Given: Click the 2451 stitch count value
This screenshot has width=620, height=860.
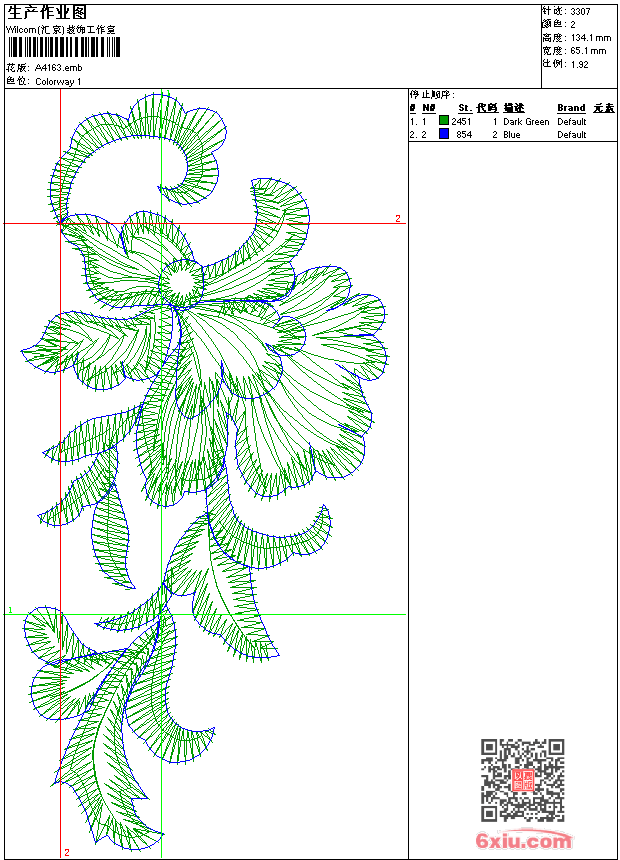Looking at the screenshot, I should [461, 122].
